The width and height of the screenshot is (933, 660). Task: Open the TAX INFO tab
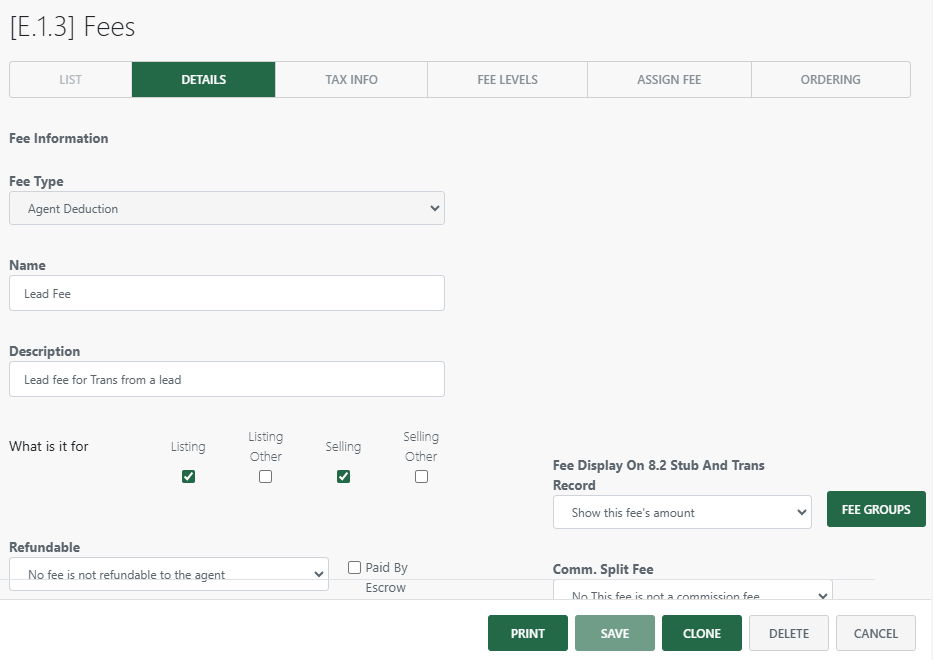(350, 79)
